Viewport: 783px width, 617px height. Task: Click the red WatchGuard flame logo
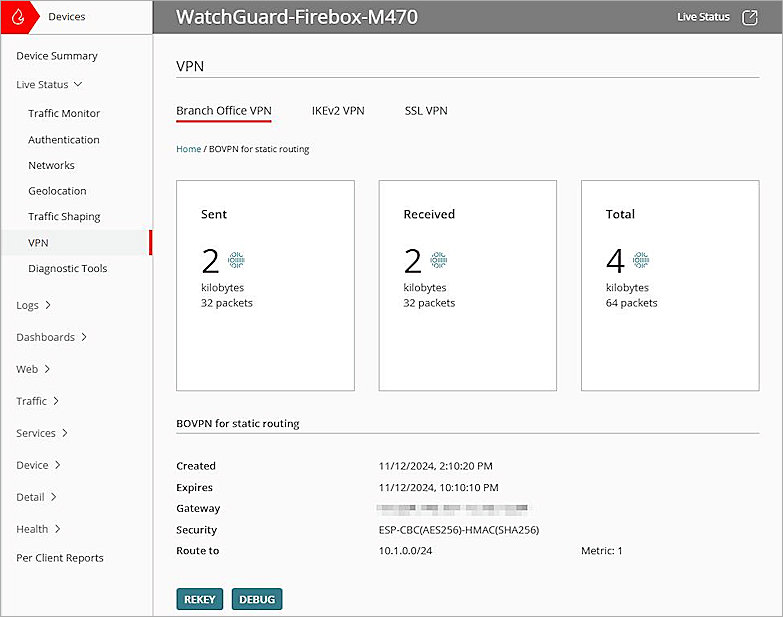(18, 17)
